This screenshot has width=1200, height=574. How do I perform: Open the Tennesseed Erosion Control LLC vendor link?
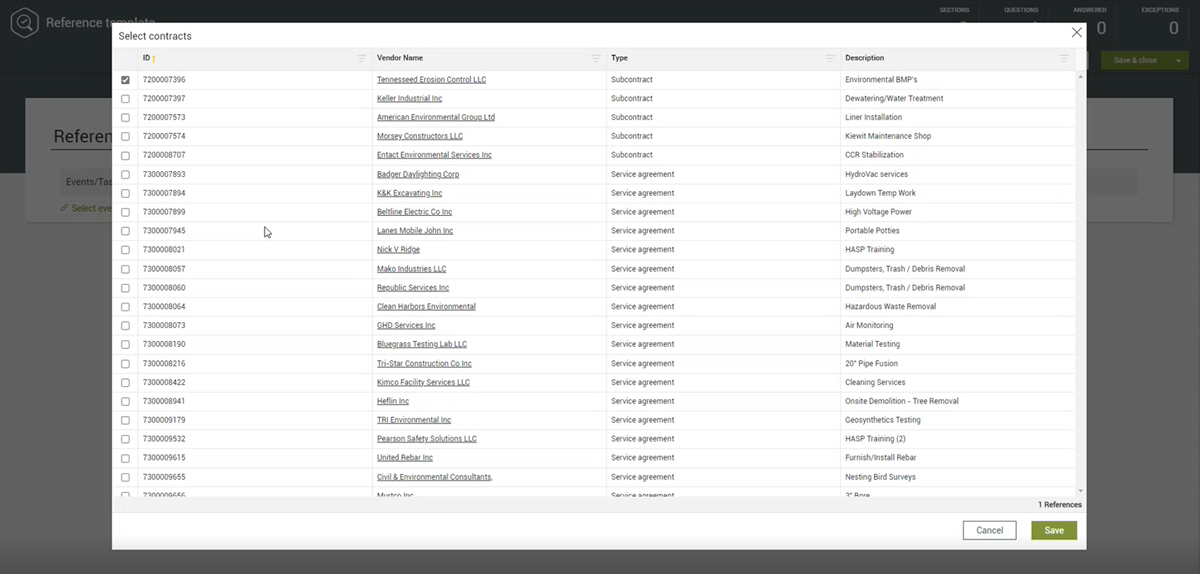point(431,80)
